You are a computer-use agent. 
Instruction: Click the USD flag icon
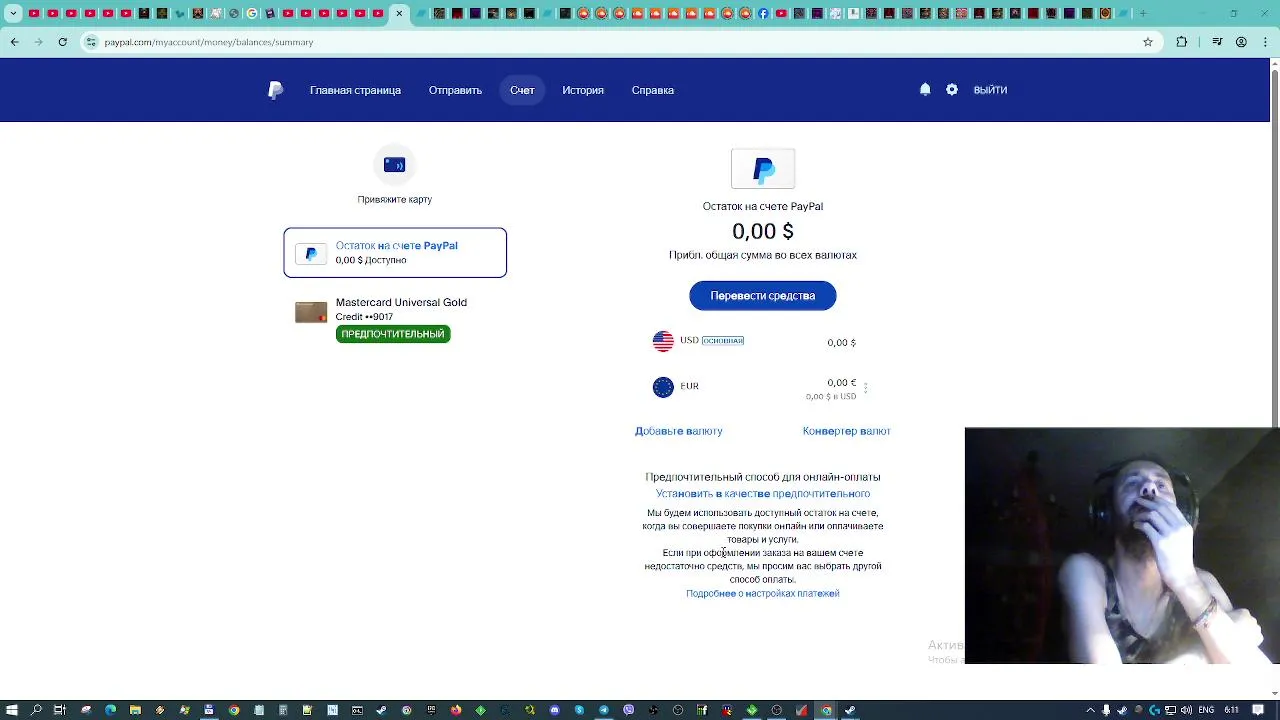click(663, 341)
